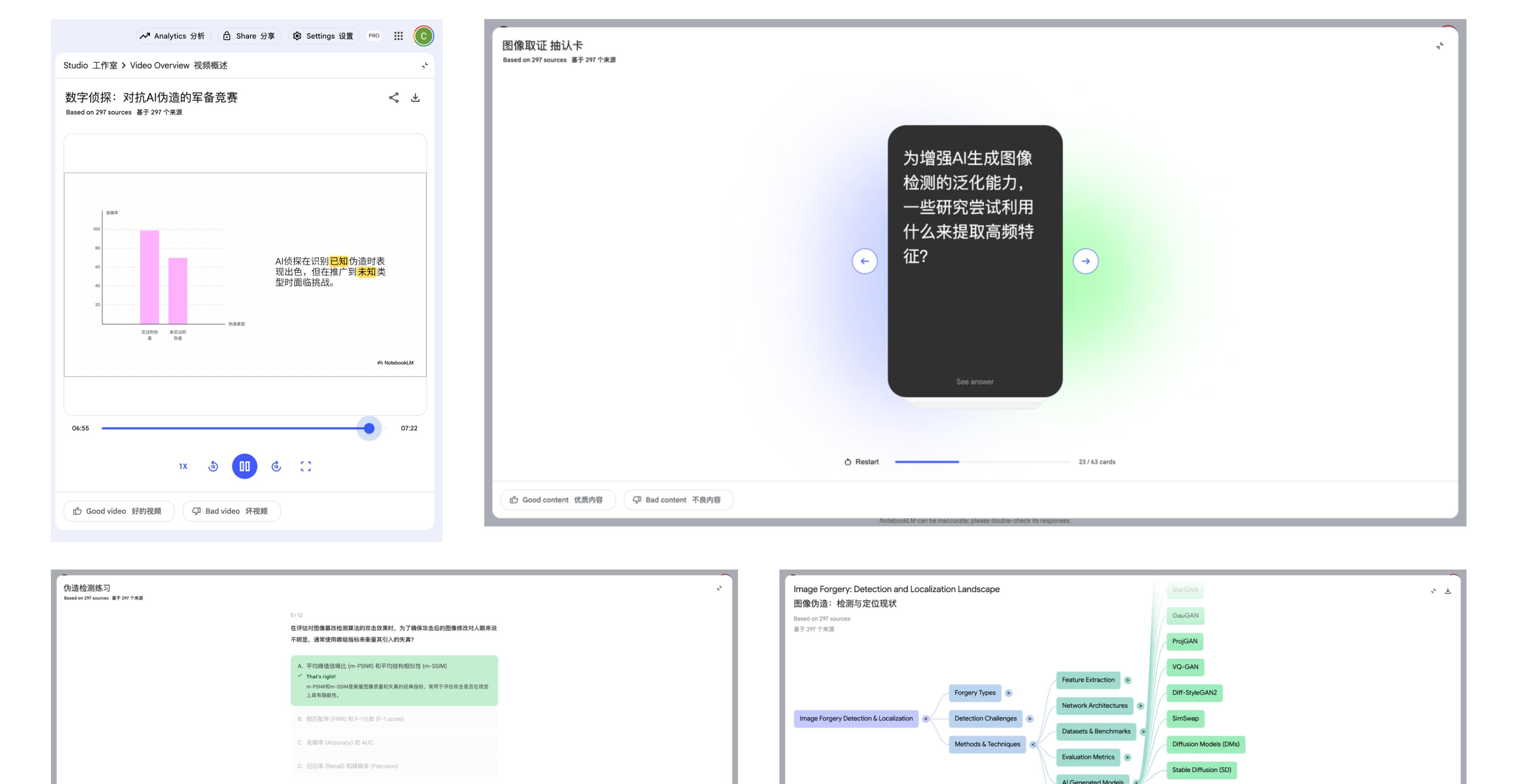Skip the video forward 10 seconds
The image size is (1518, 784).
[x=276, y=466]
